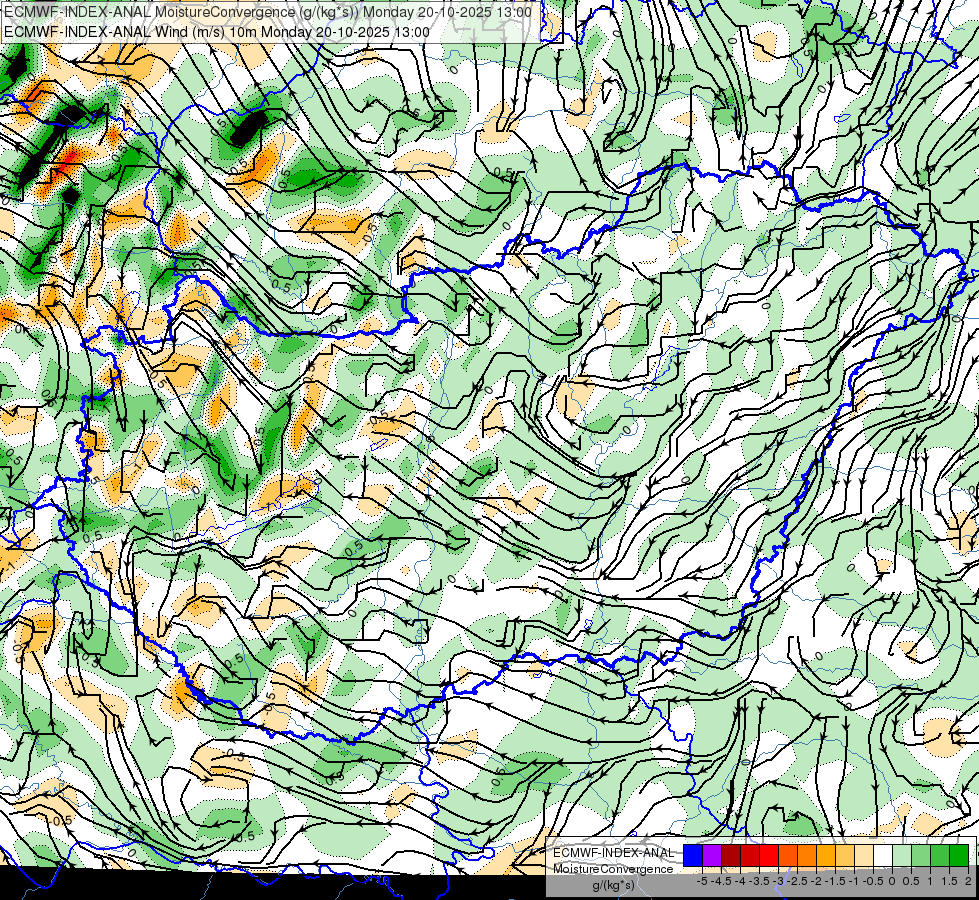979x900 pixels.
Task: Select red-orange swatch (-3 to -2.5)
Action: click(x=788, y=856)
